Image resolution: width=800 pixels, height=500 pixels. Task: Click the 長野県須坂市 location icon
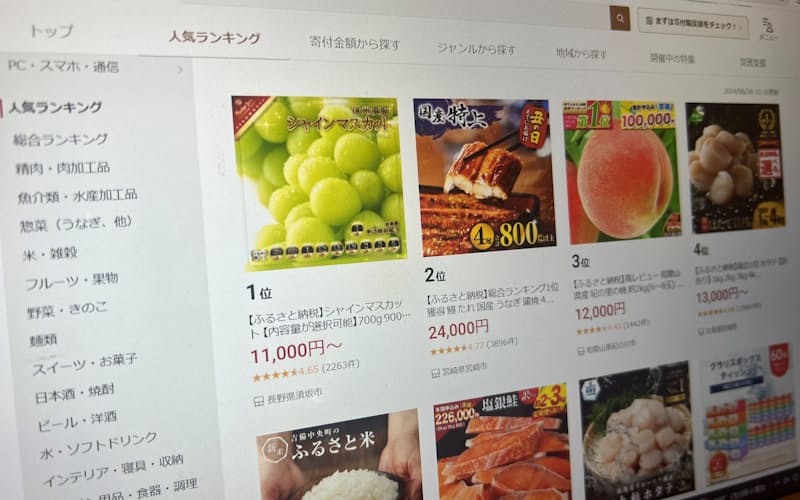coord(258,401)
